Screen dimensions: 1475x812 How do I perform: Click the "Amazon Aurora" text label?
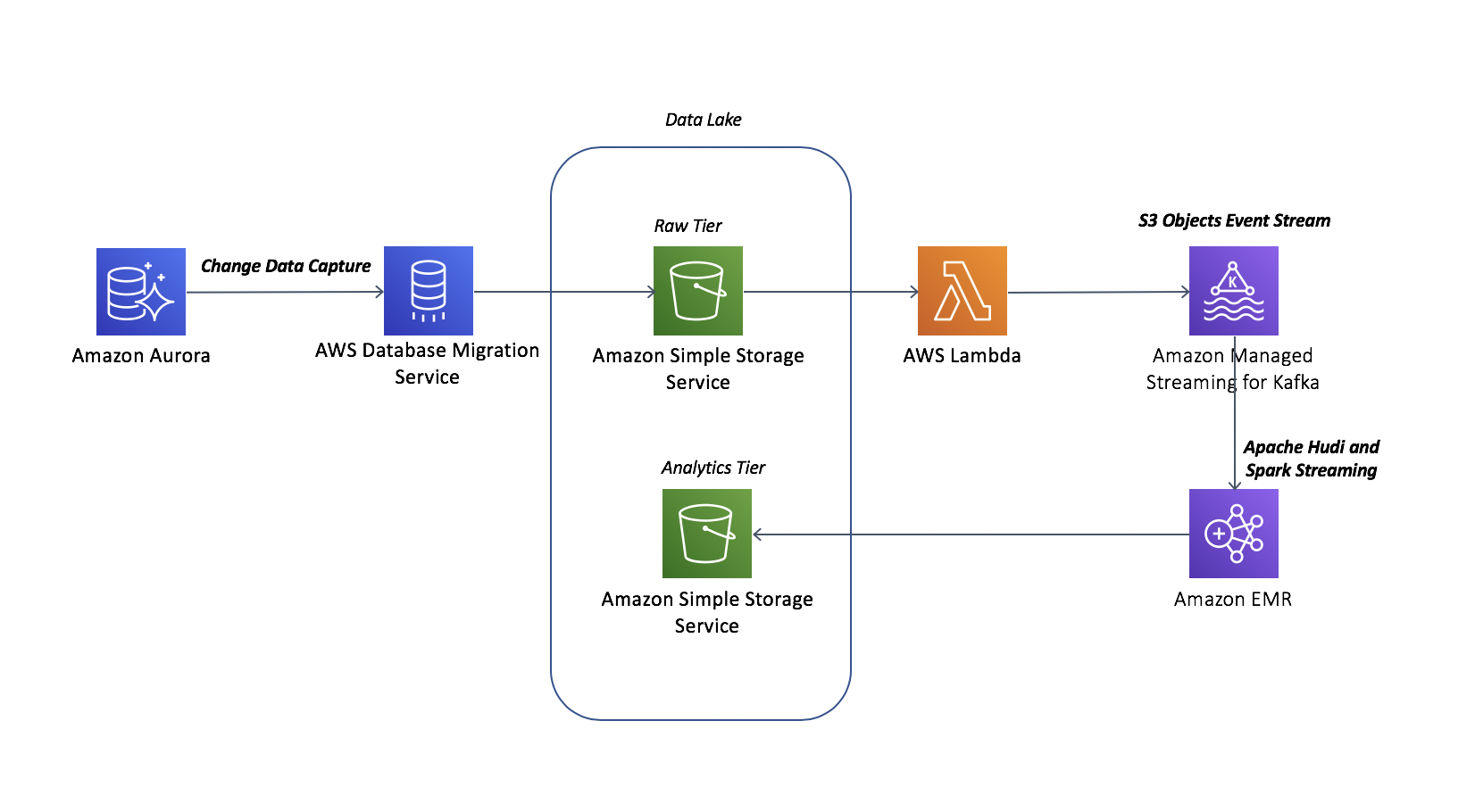141,355
